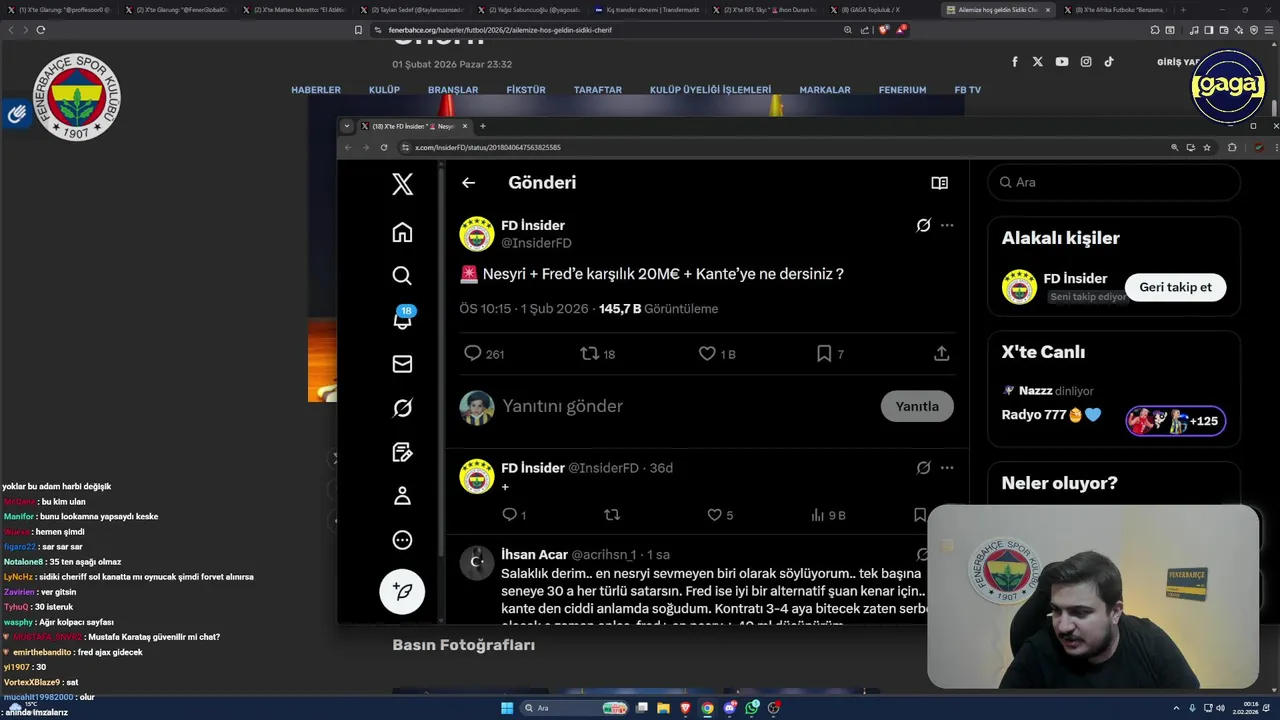Open the X search (Explore) sidebar icon
This screenshot has height=720, width=1280.
[402, 276]
